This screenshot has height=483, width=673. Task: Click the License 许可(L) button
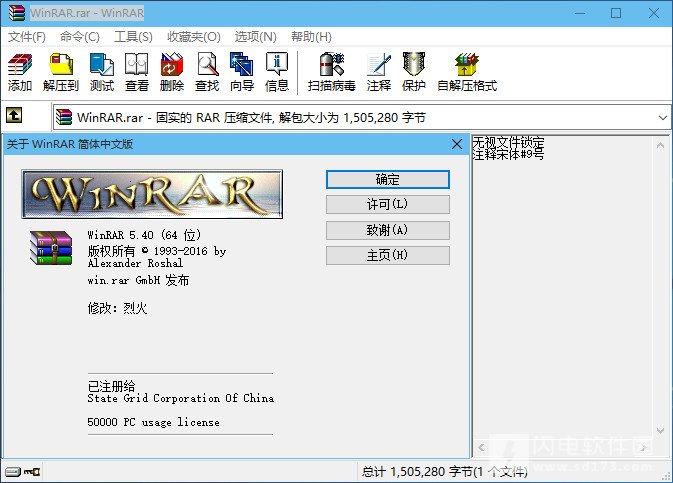[388, 204]
